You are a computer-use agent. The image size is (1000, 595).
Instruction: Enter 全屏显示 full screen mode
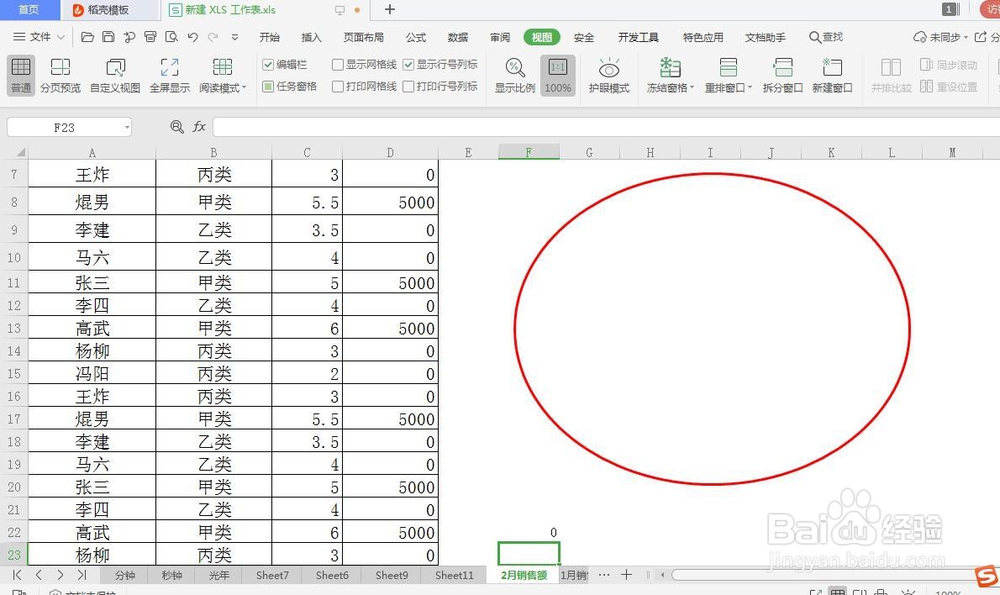(x=170, y=75)
